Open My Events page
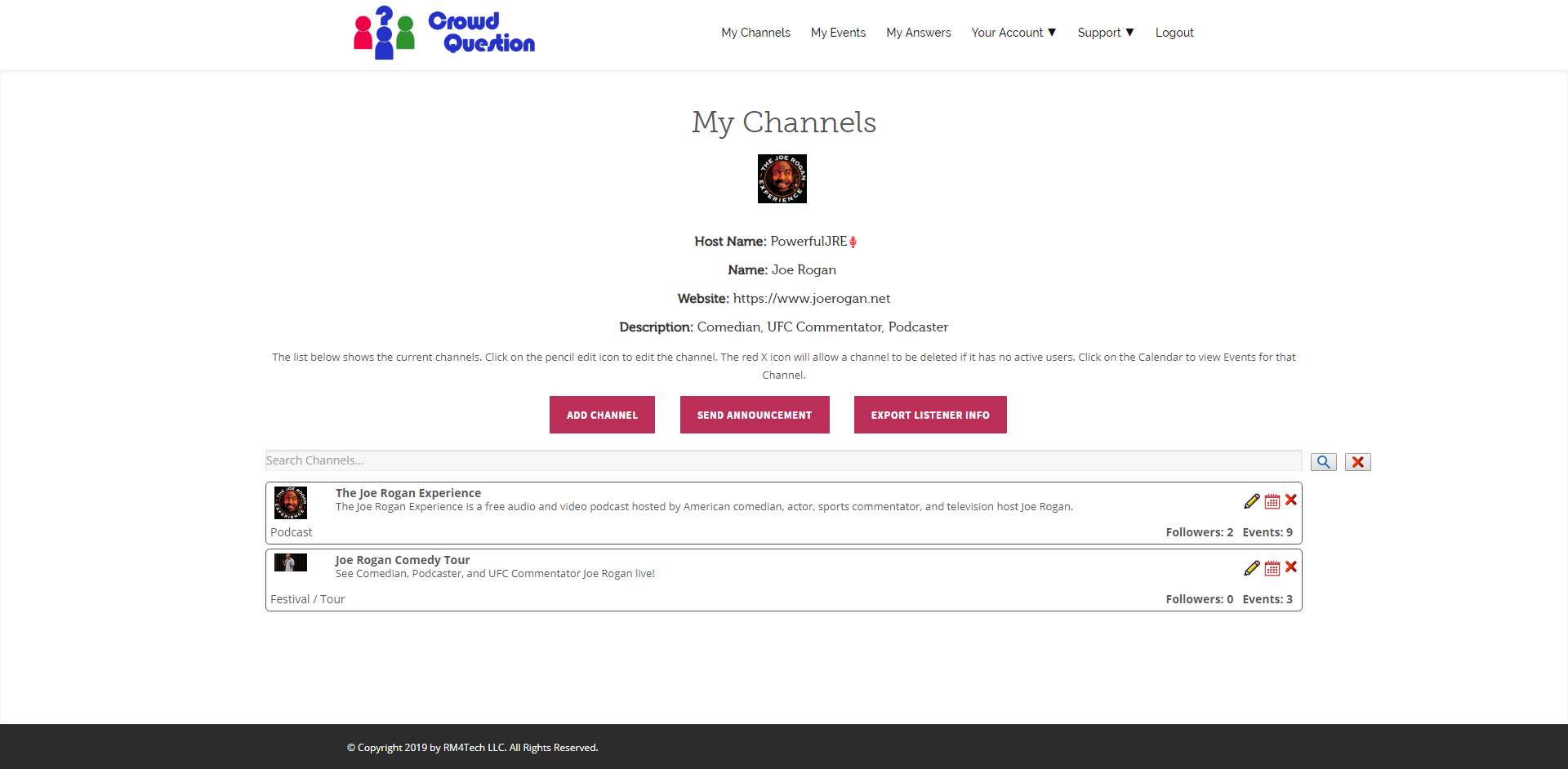1568x769 pixels. [x=838, y=33]
